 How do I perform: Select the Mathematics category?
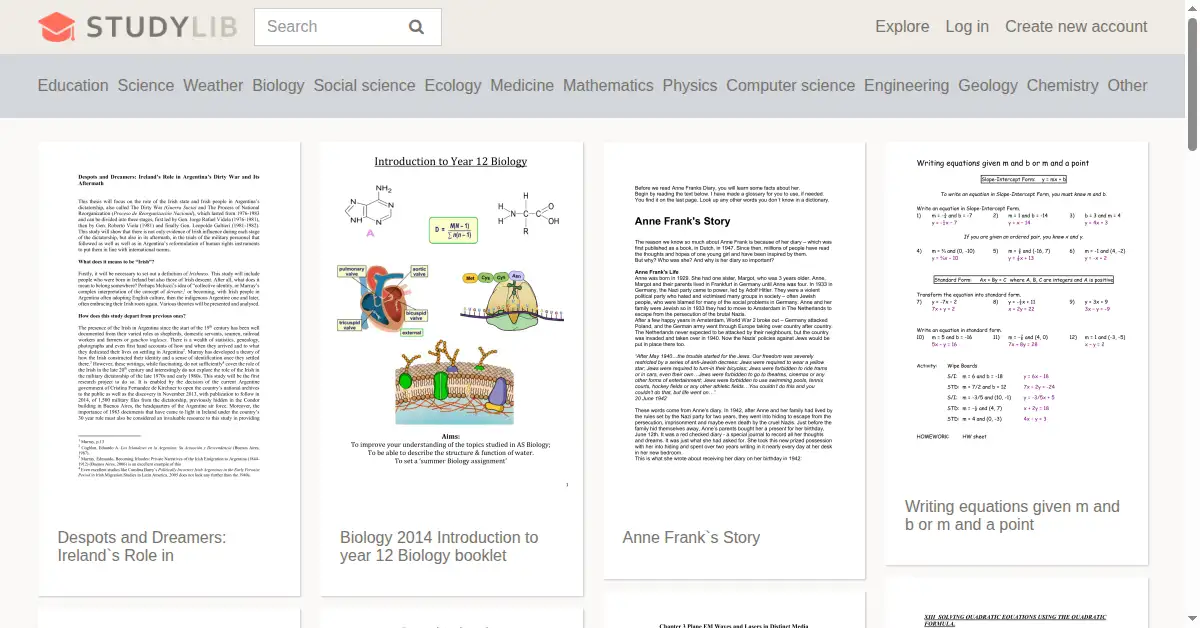click(x=608, y=86)
